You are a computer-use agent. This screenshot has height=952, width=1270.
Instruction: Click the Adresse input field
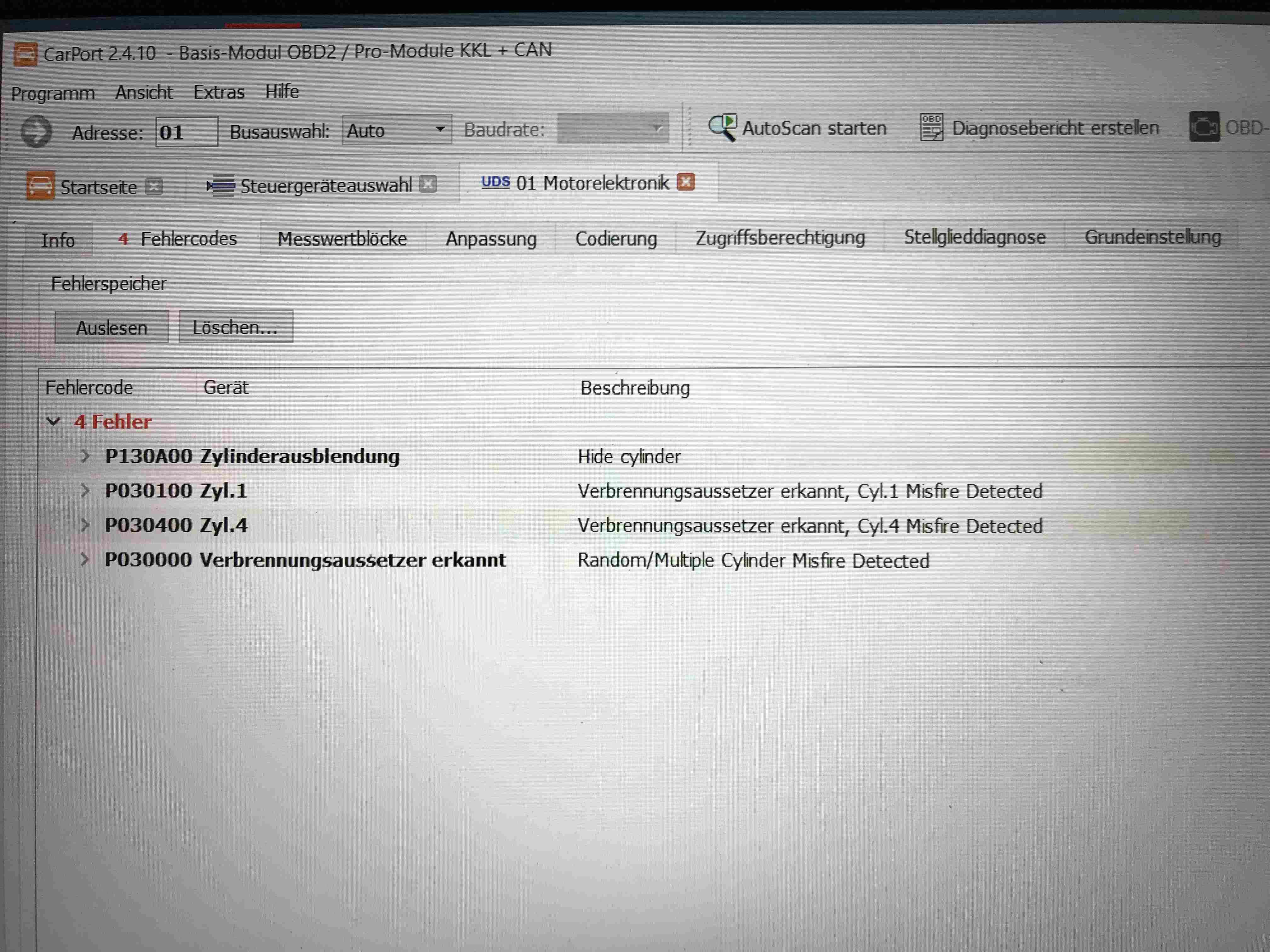186,132
